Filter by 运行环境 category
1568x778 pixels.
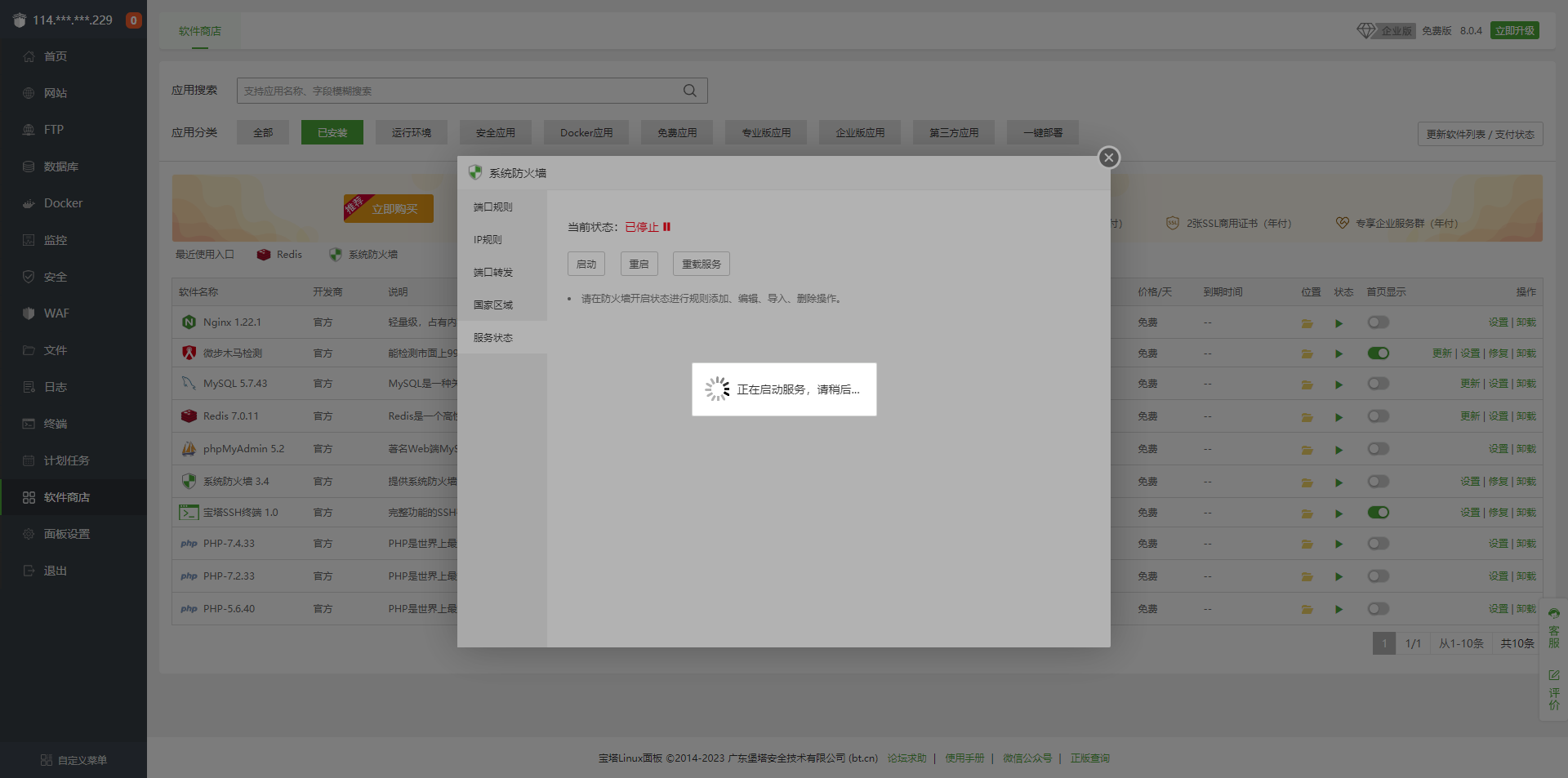point(412,132)
